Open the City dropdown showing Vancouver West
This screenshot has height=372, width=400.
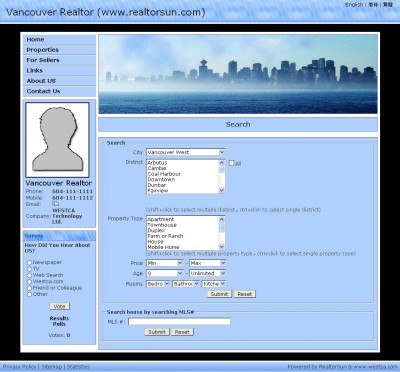tap(186, 152)
